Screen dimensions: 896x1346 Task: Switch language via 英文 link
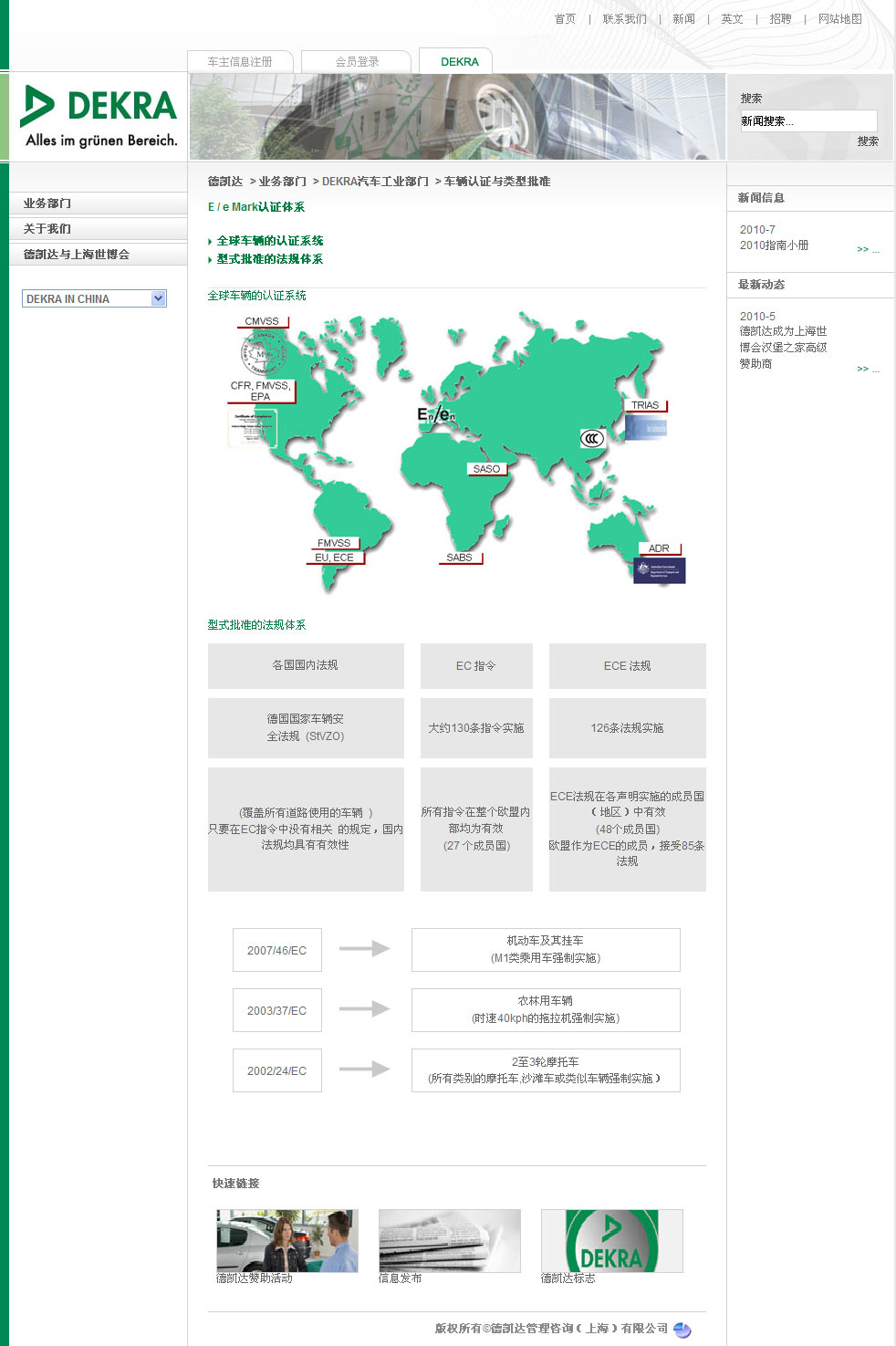pyautogui.click(x=733, y=19)
